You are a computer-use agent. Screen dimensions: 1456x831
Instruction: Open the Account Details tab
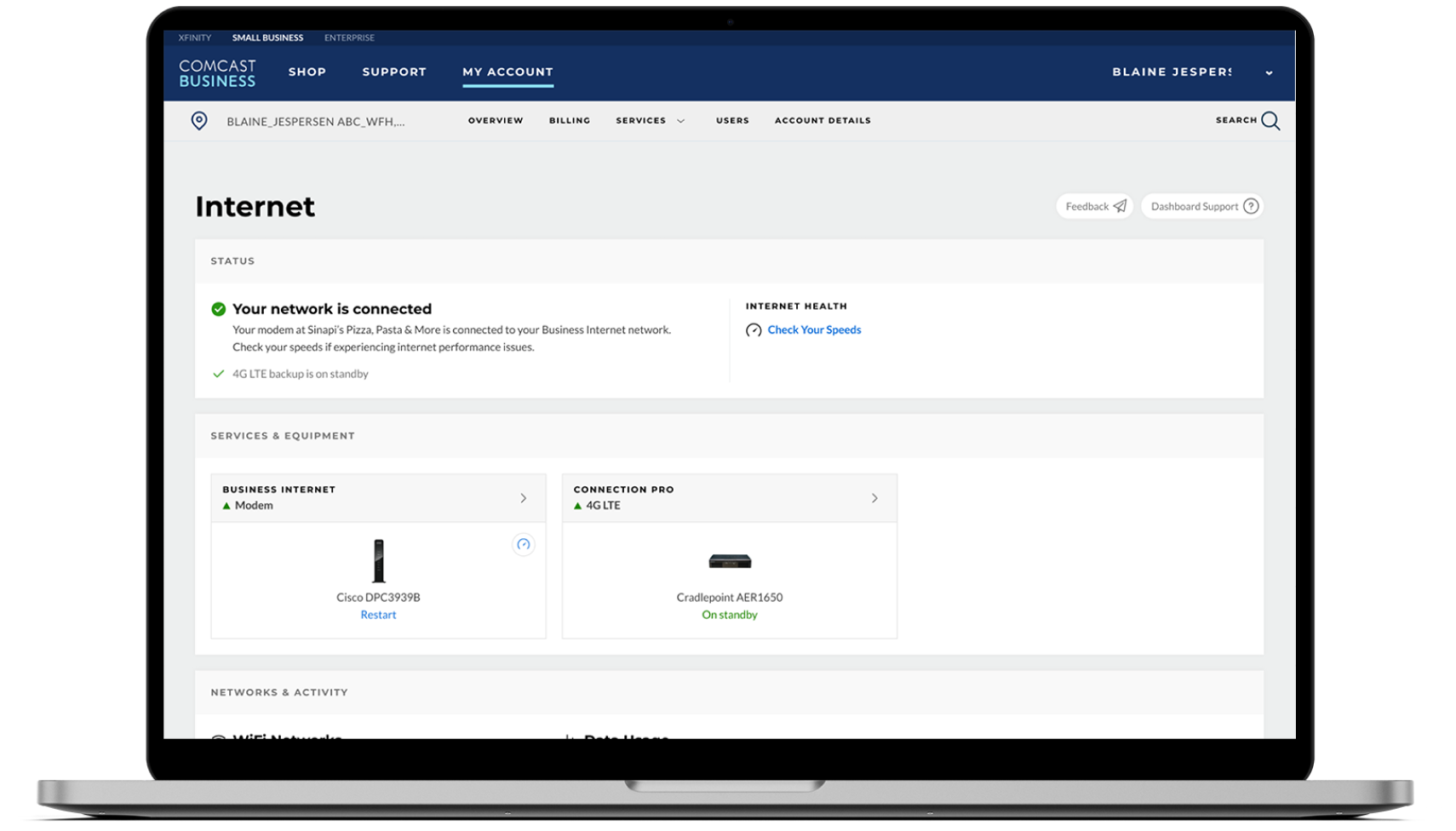823,121
